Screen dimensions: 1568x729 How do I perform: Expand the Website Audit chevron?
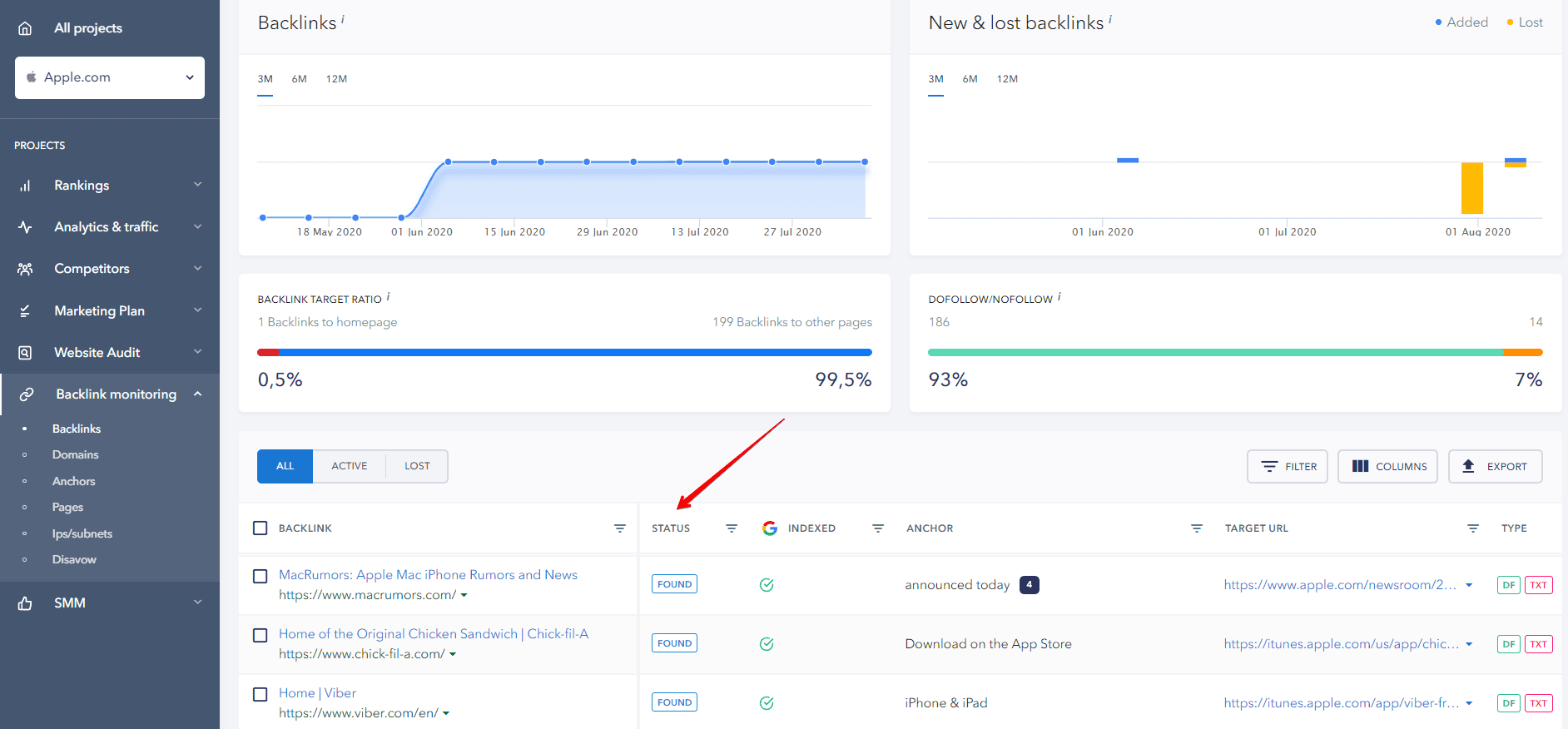[x=198, y=352]
